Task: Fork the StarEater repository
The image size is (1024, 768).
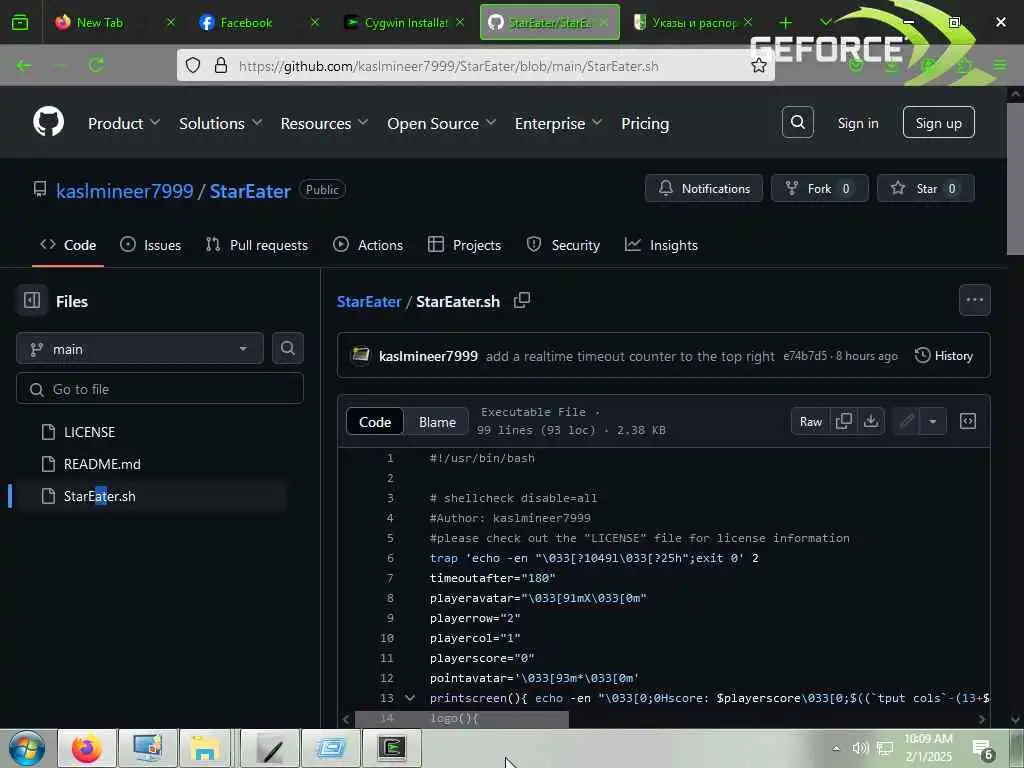Action: click(x=820, y=188)
